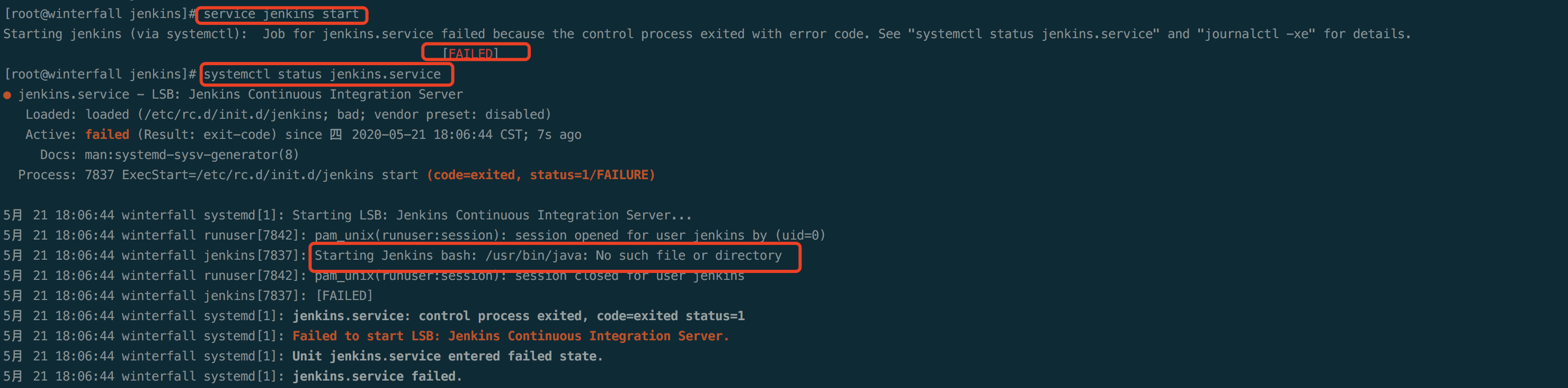The width and height of the screenshot is (1568, 388).
Task: Click the boxed red [FAILED] status text
Action: tap(470, 54)
